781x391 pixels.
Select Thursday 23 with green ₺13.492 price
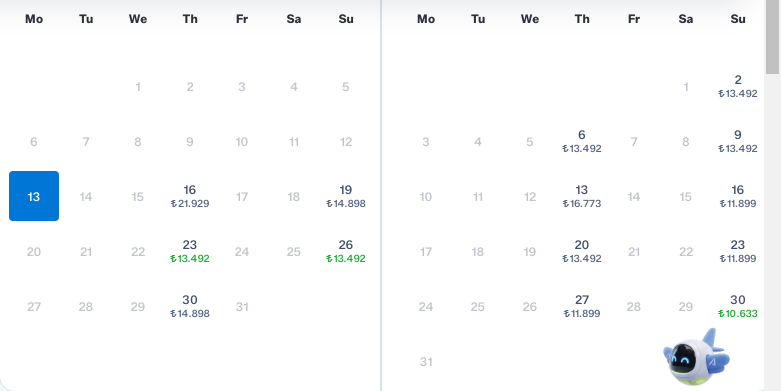(x=190, y=251)
